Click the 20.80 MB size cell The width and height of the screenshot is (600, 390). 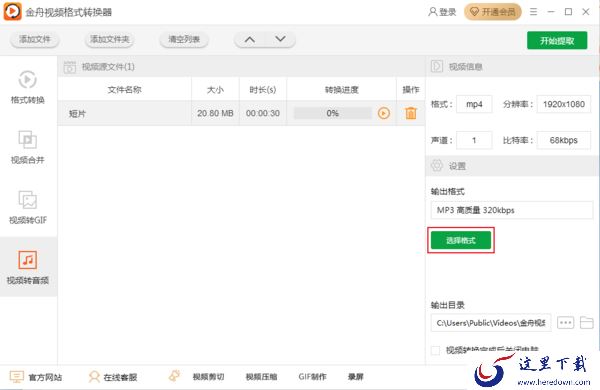point(215,113)
